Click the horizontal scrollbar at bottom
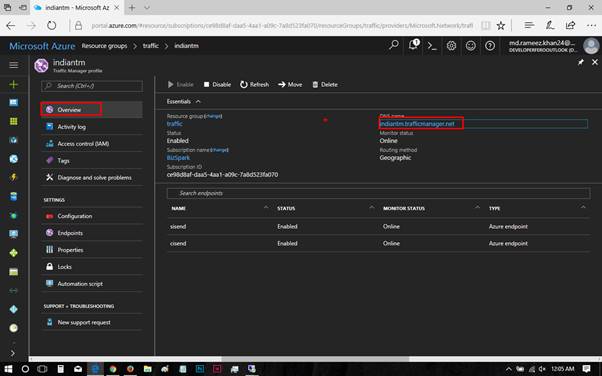Viewport: 602px width, 376px height. click(x=315, y=359)
